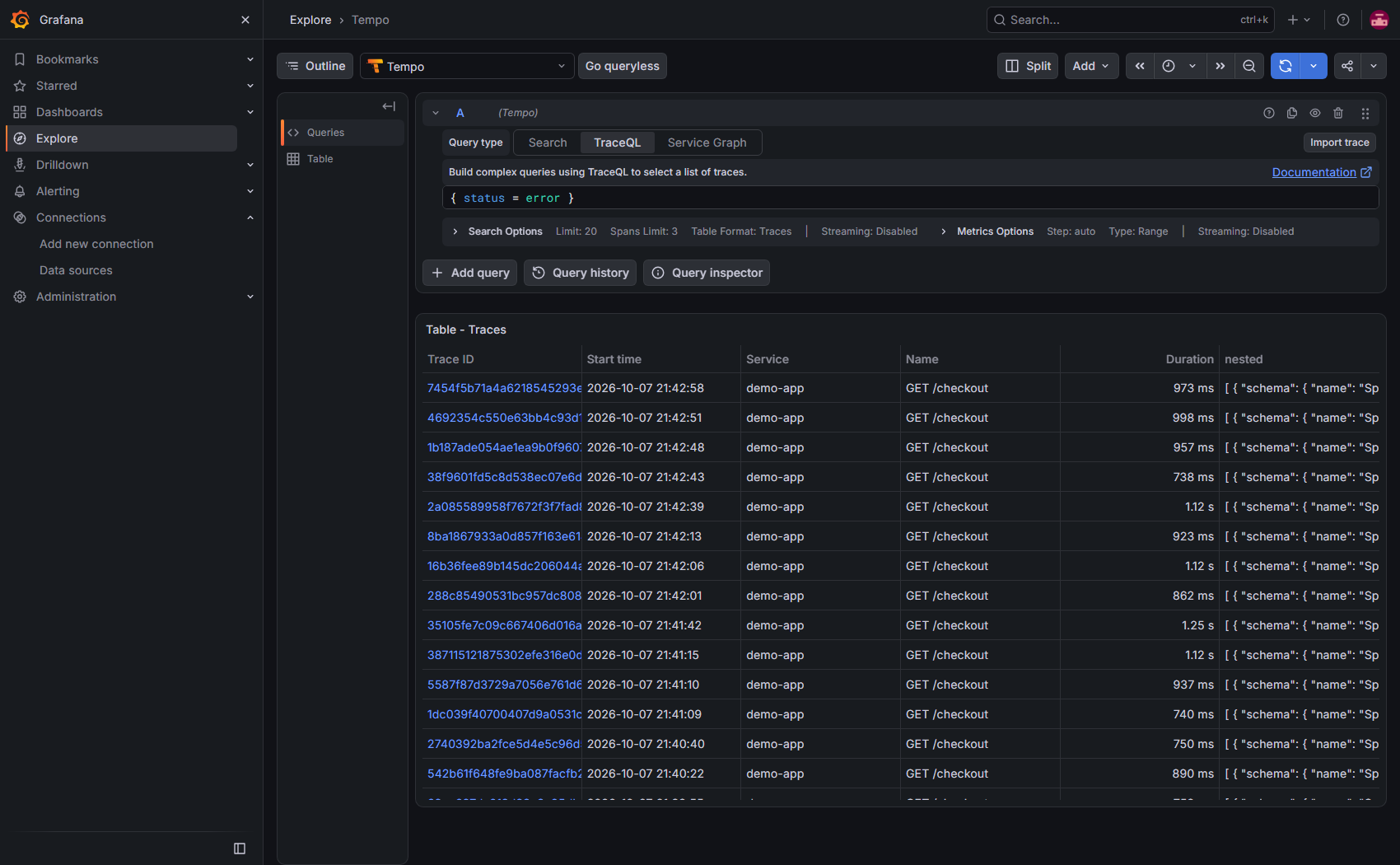The image size is (1400, 865).
Task: Grab the query A drag handle
Action: tap(1365, 113)
